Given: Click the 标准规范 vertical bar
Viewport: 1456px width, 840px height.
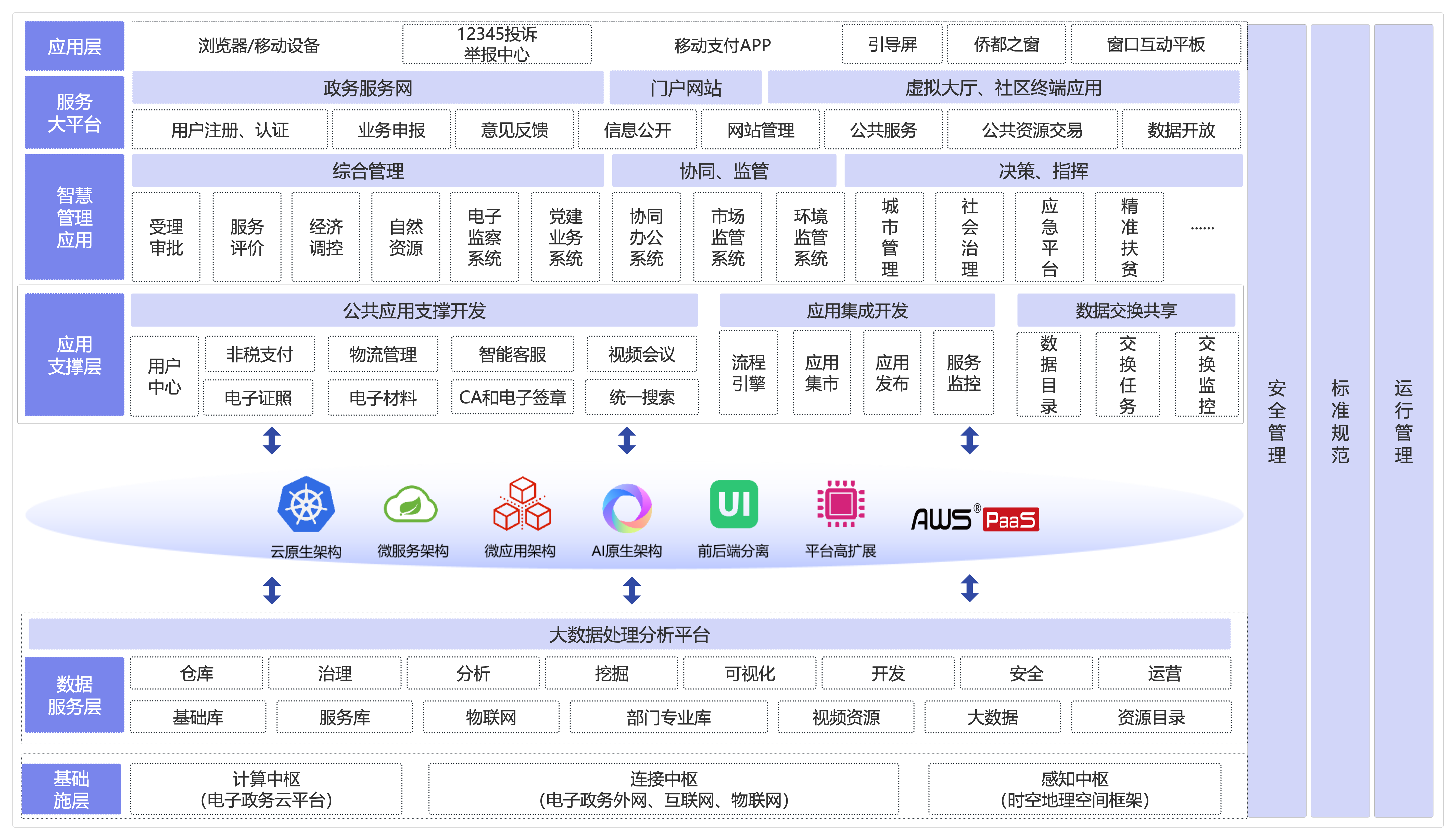Looking at the screenshot, I should [x=1340, y=421].
